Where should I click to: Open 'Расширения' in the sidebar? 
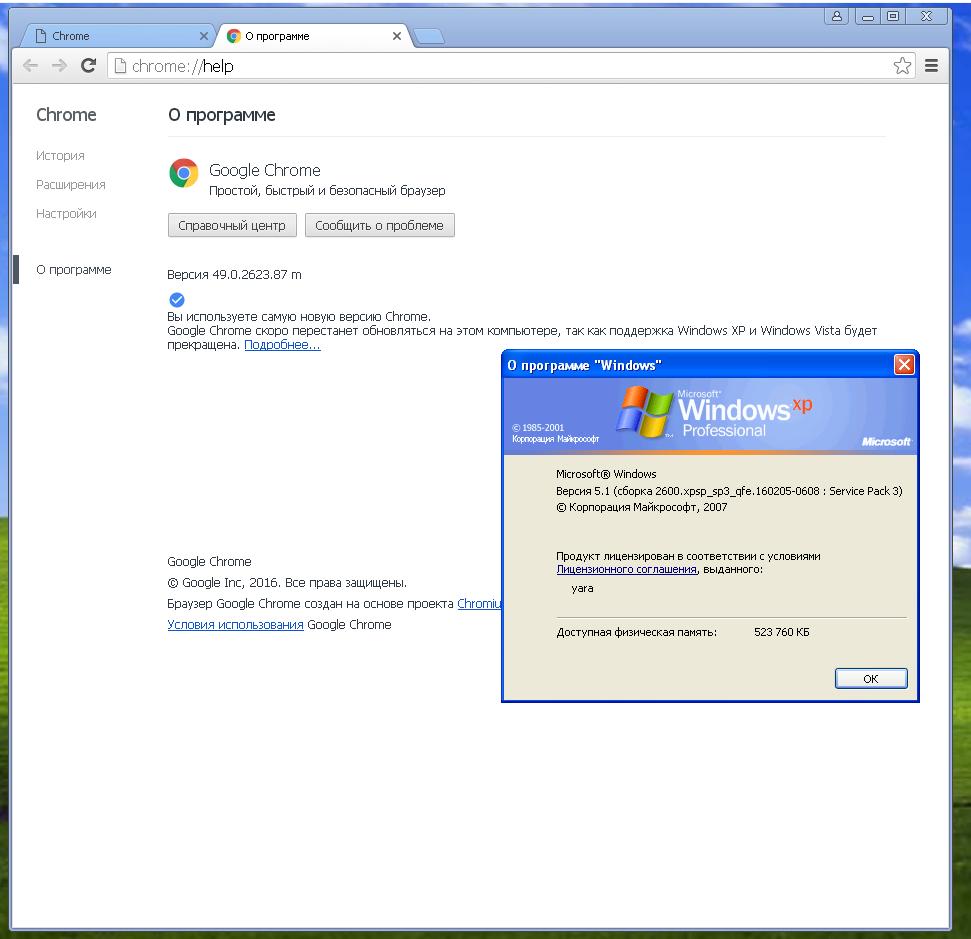tap(70, 185)
